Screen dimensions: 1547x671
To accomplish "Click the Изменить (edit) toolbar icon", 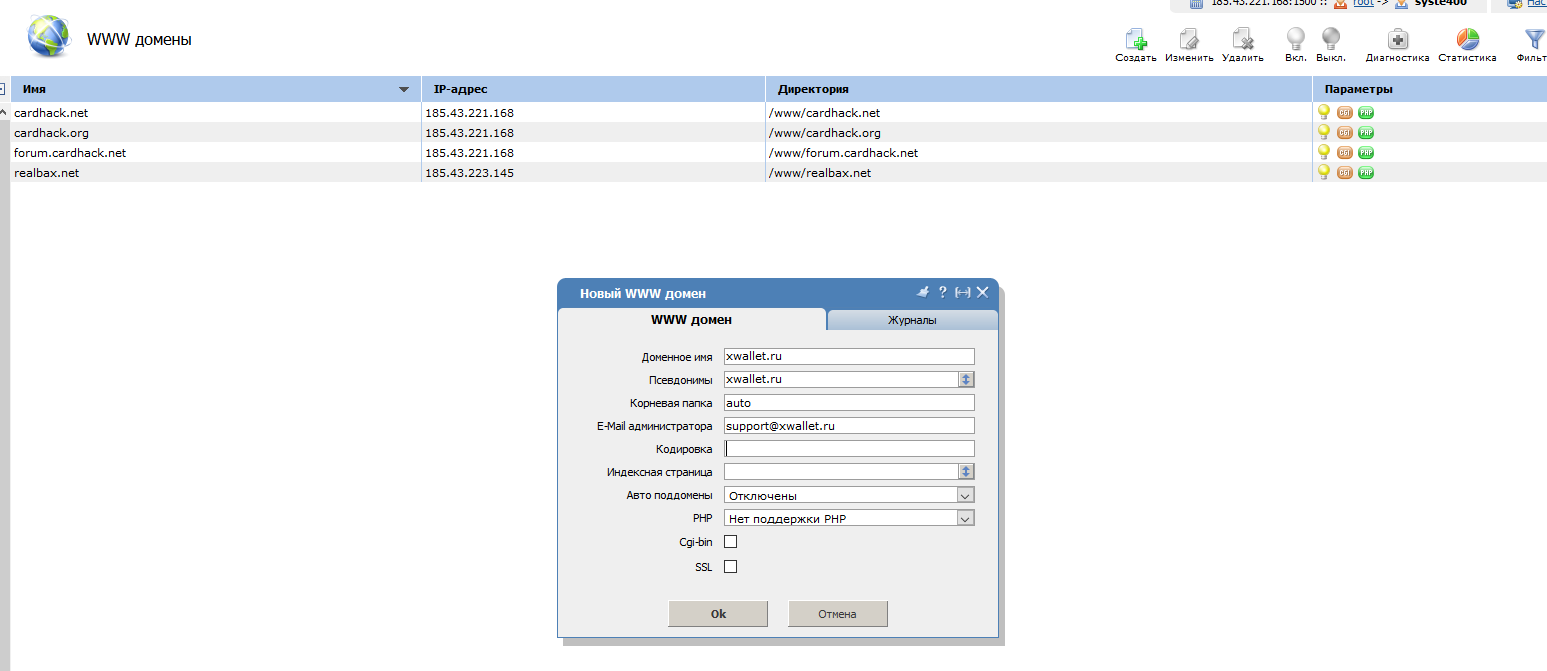I will point(1189,39).
